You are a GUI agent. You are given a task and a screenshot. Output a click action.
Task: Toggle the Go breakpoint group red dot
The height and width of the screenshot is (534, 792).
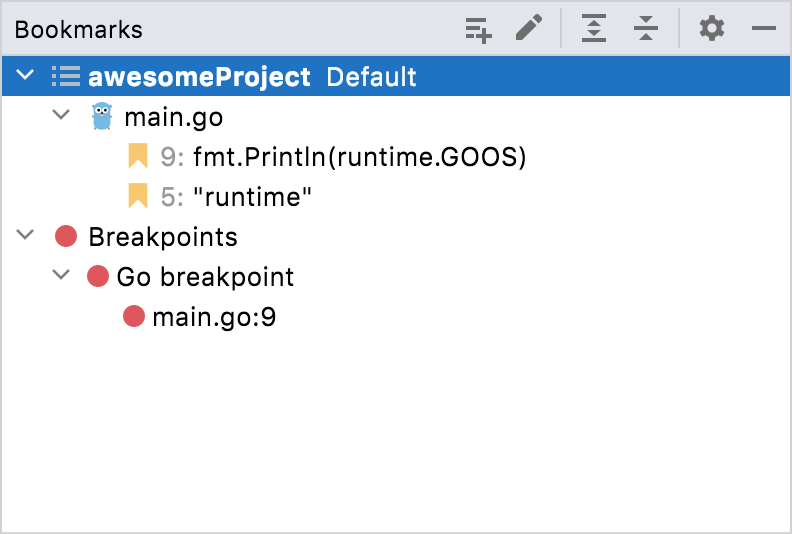pyautogui.click(x=98, y=276)
